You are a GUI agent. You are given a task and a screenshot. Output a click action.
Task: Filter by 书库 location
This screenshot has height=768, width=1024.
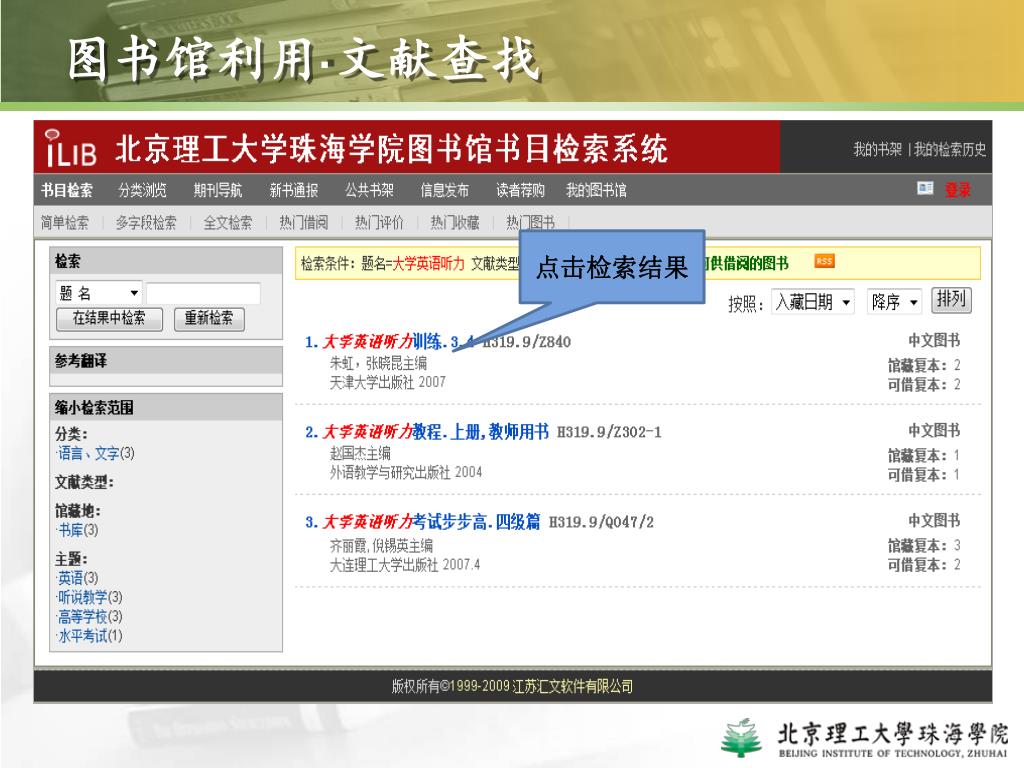[71, 530]
